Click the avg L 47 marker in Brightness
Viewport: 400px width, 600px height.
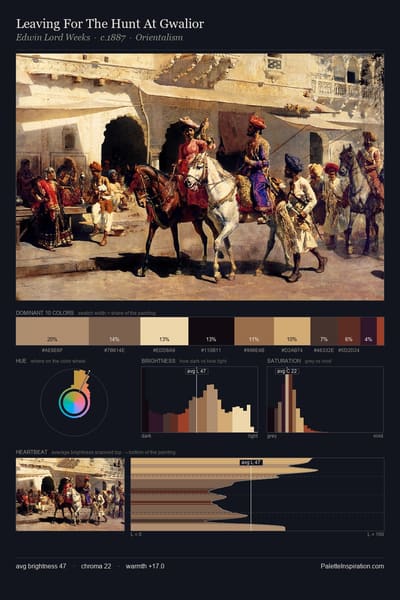(196, 371)
